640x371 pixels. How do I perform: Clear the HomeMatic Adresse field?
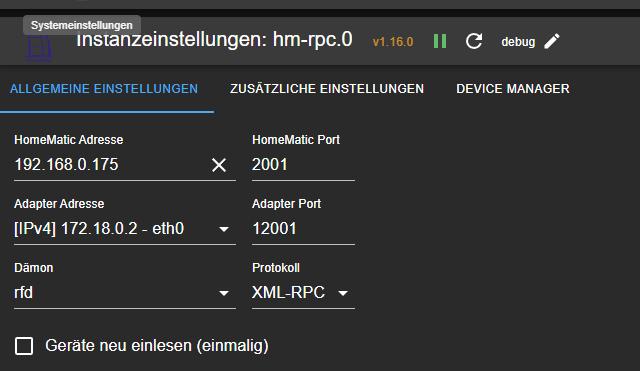[219, 165]
